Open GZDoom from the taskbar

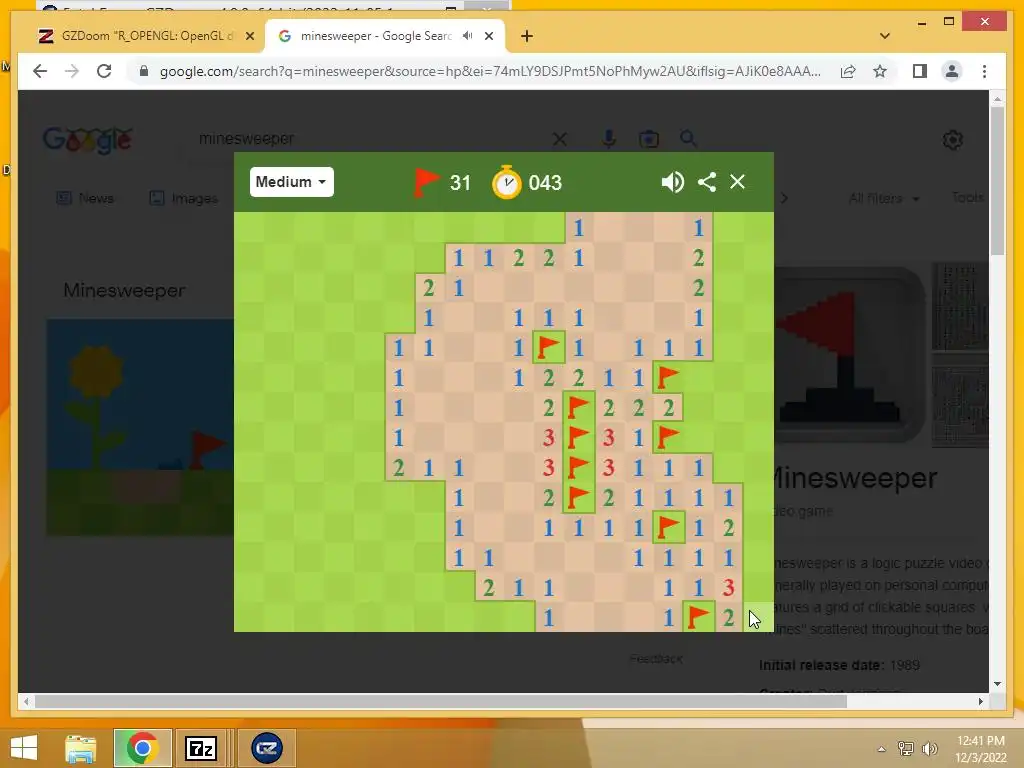pos(266,748)
